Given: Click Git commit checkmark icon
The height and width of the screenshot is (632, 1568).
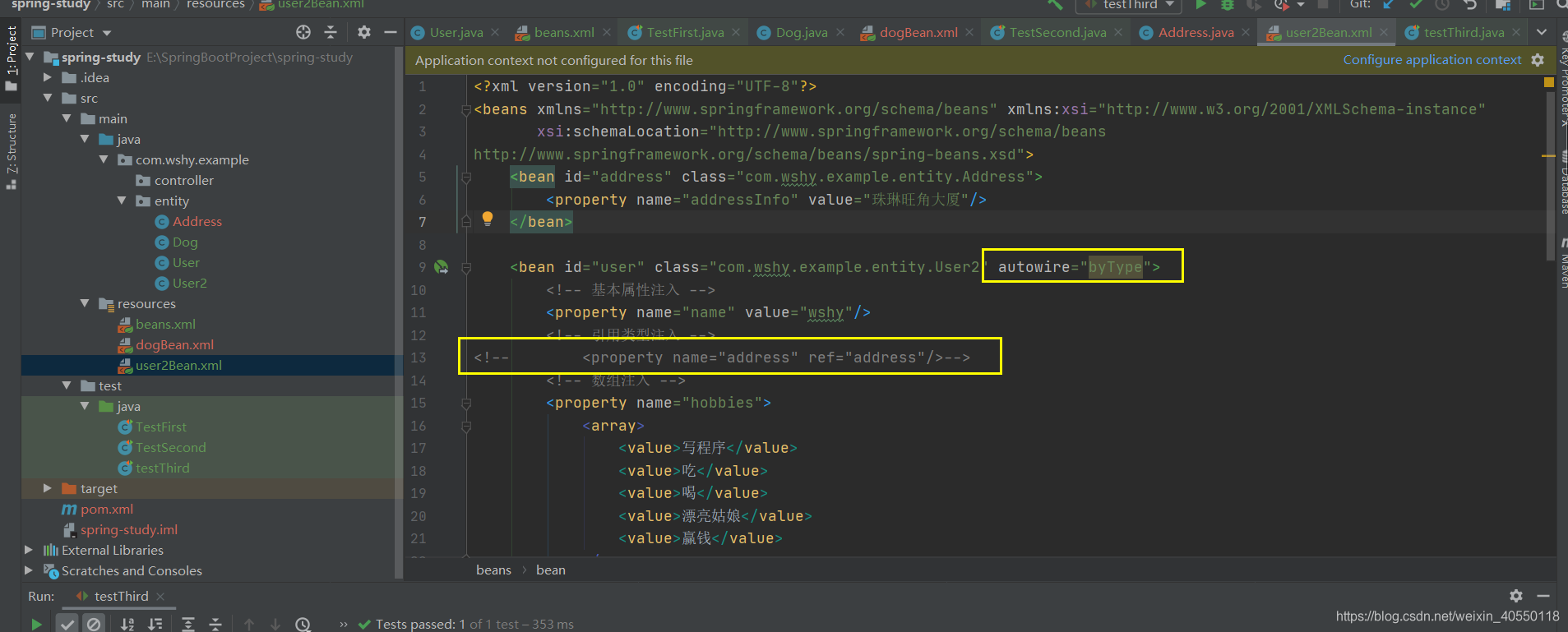Looking at the screenshot, I should [1415, 5].
